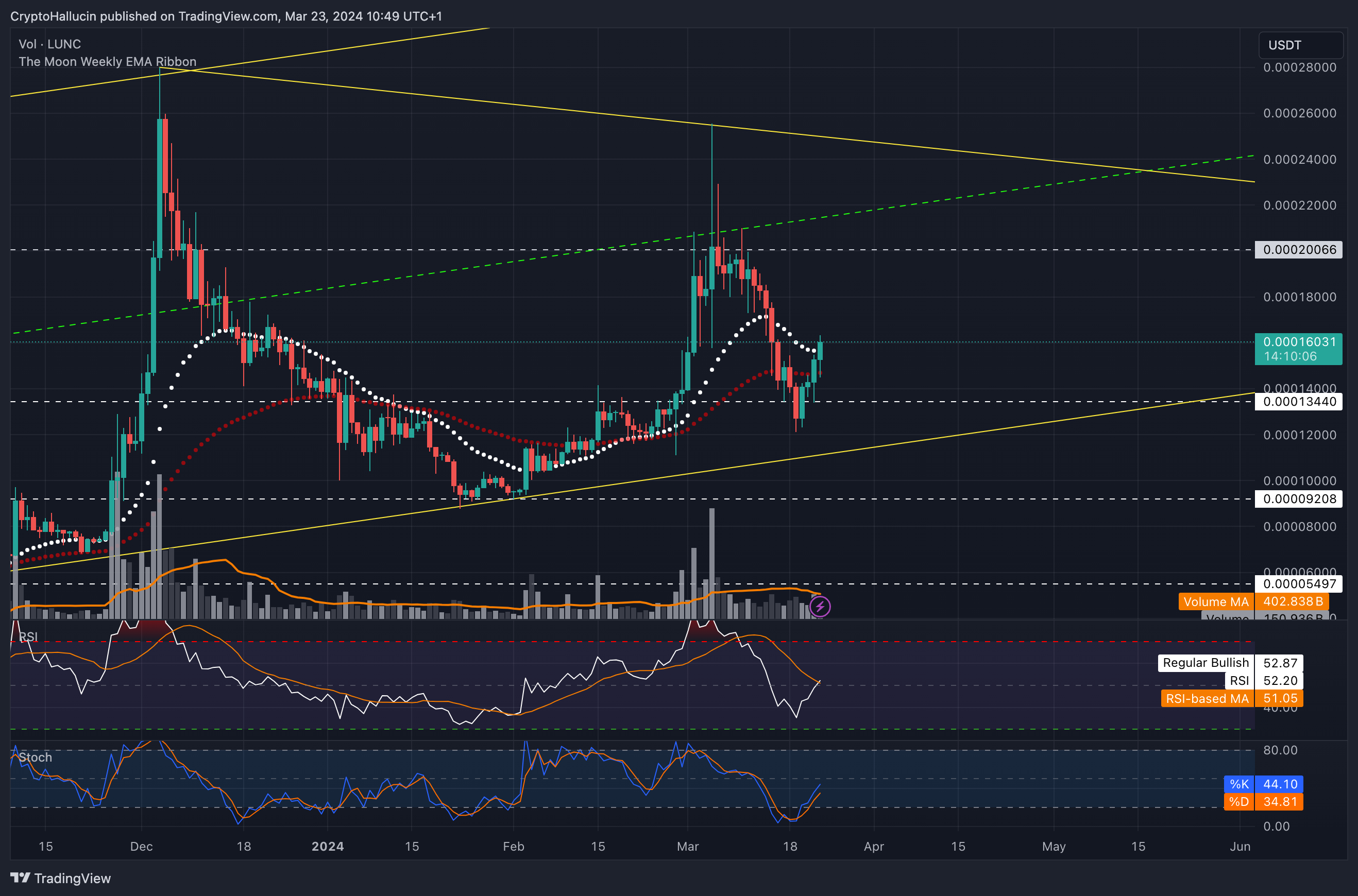
Task: Click the RSI value 52.20
Action: coord(1280,681)
